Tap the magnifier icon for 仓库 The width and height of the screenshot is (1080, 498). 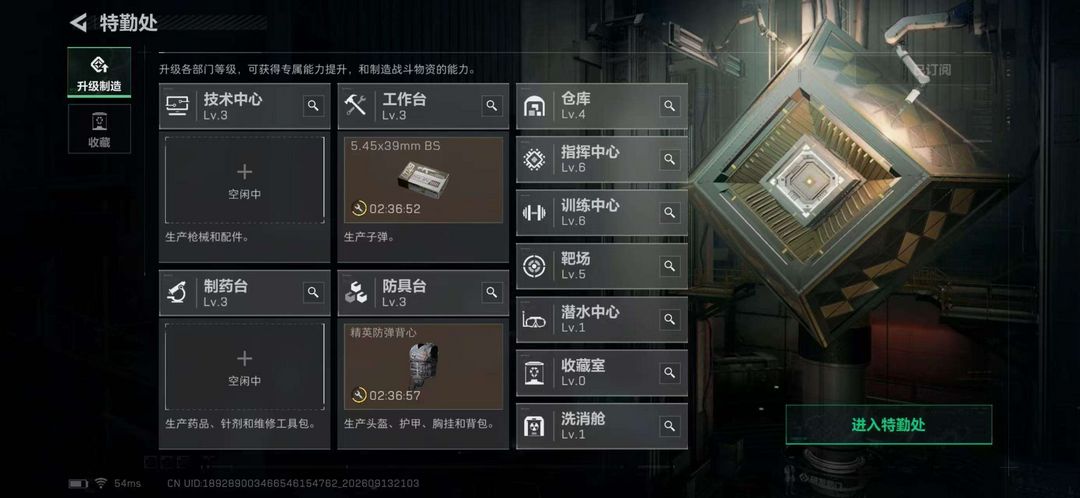click(x=669, y=105)
